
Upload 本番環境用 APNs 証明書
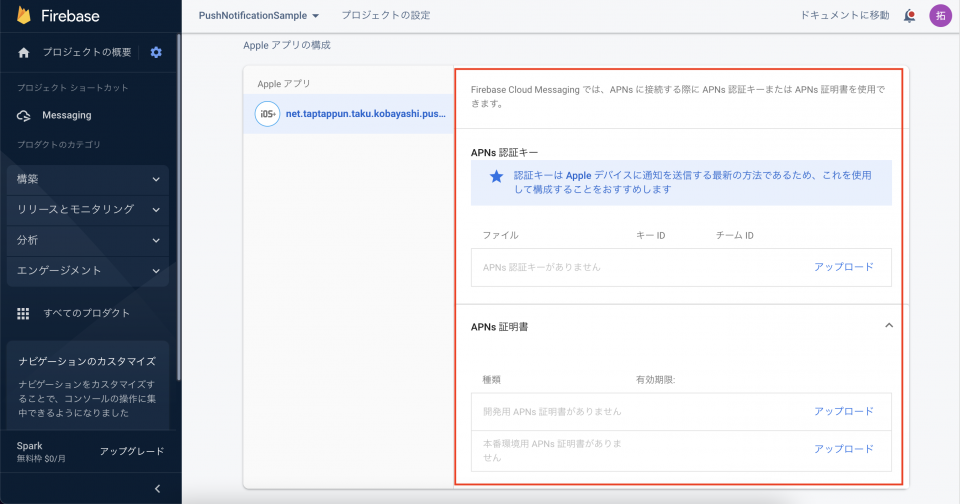[x=844, y=449]
